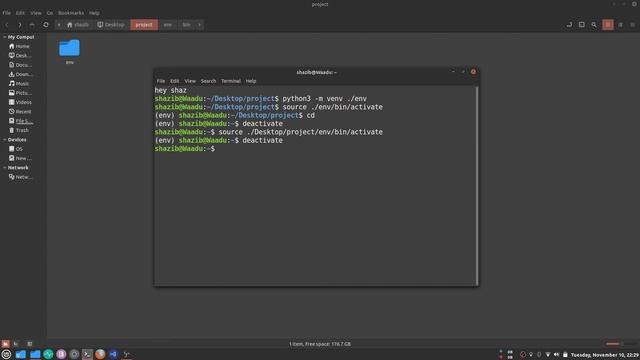
Task: Switch the file manager to list view
Action: tap(620, 25)
